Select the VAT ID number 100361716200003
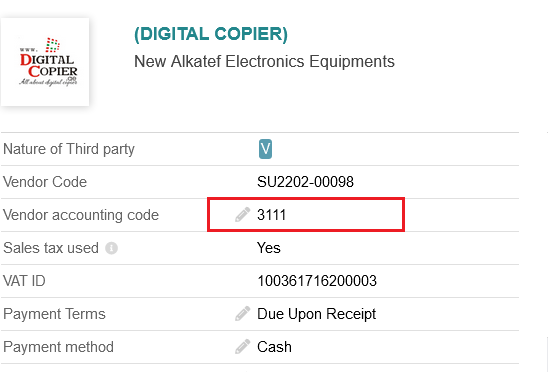 click(x=317, y=281)
